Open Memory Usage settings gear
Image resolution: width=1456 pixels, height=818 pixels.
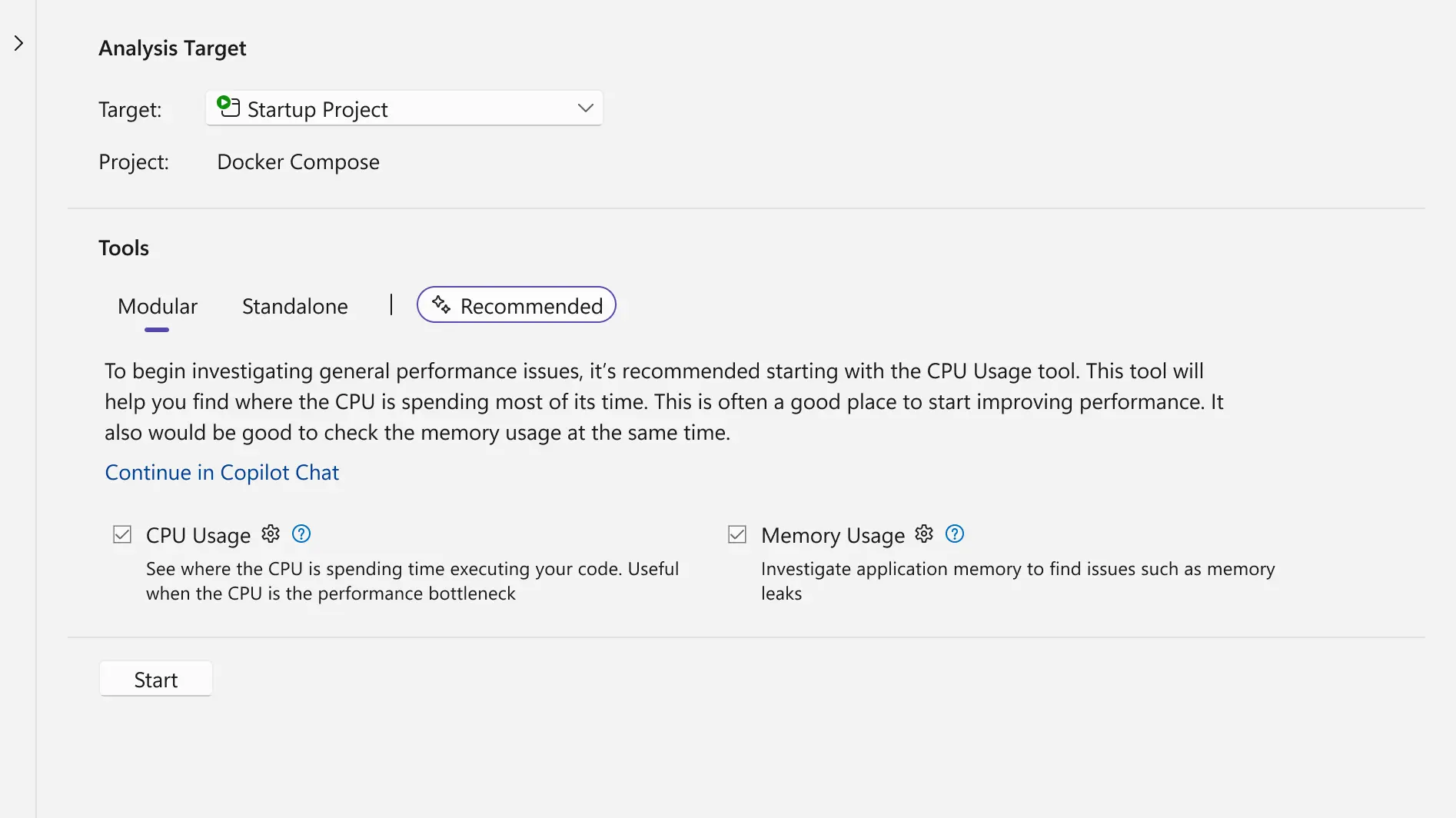pyautogui.click(x=923, y=534)
